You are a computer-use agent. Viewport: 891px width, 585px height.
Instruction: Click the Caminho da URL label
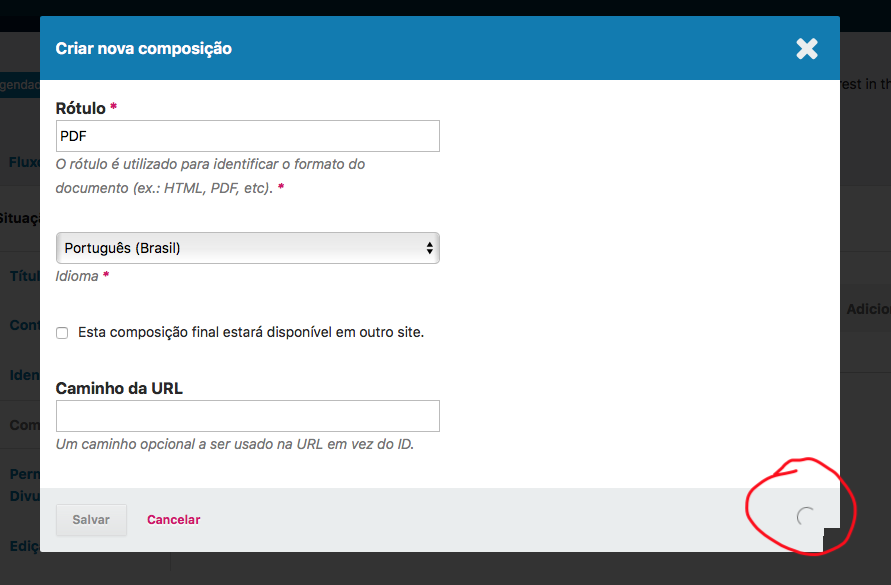(119, 388)
